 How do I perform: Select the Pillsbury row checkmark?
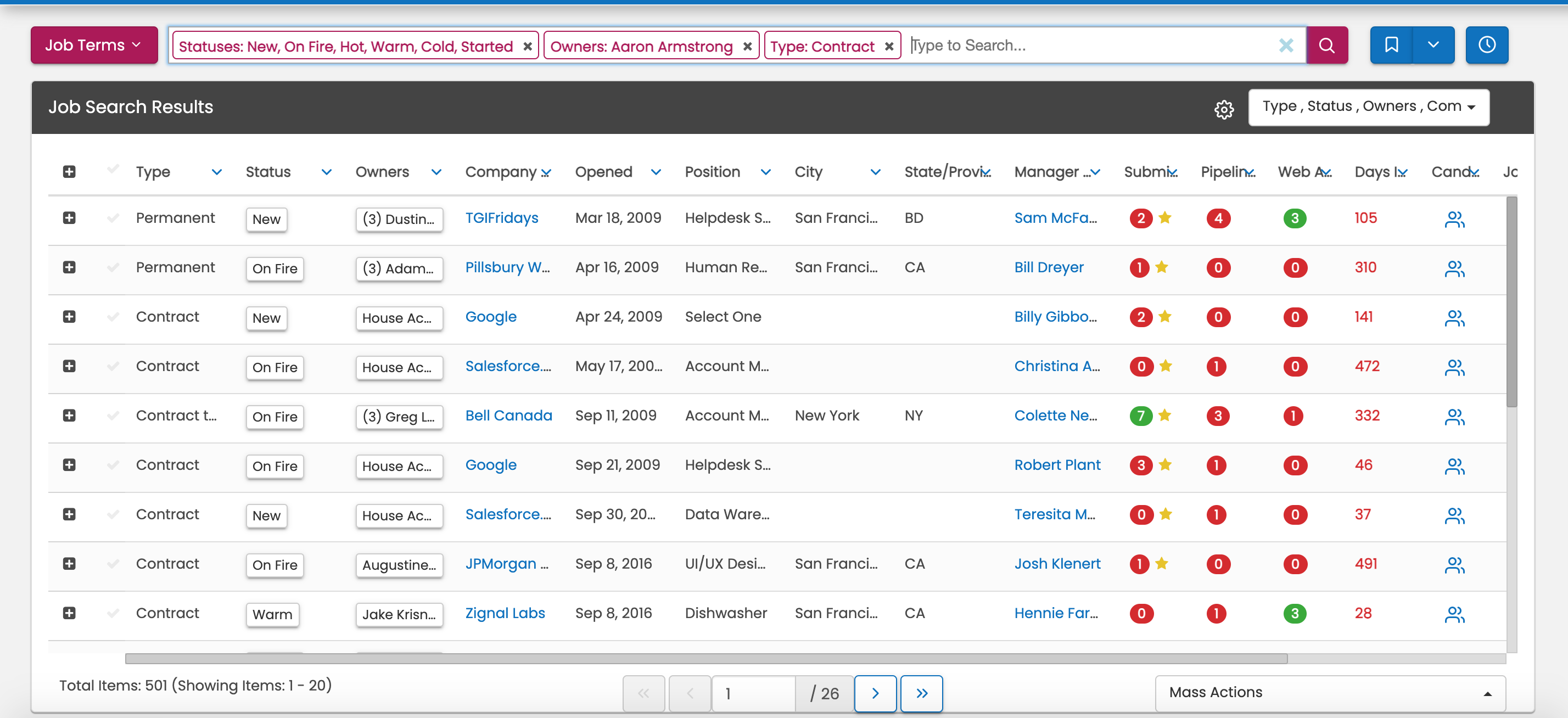pos(113,267)
